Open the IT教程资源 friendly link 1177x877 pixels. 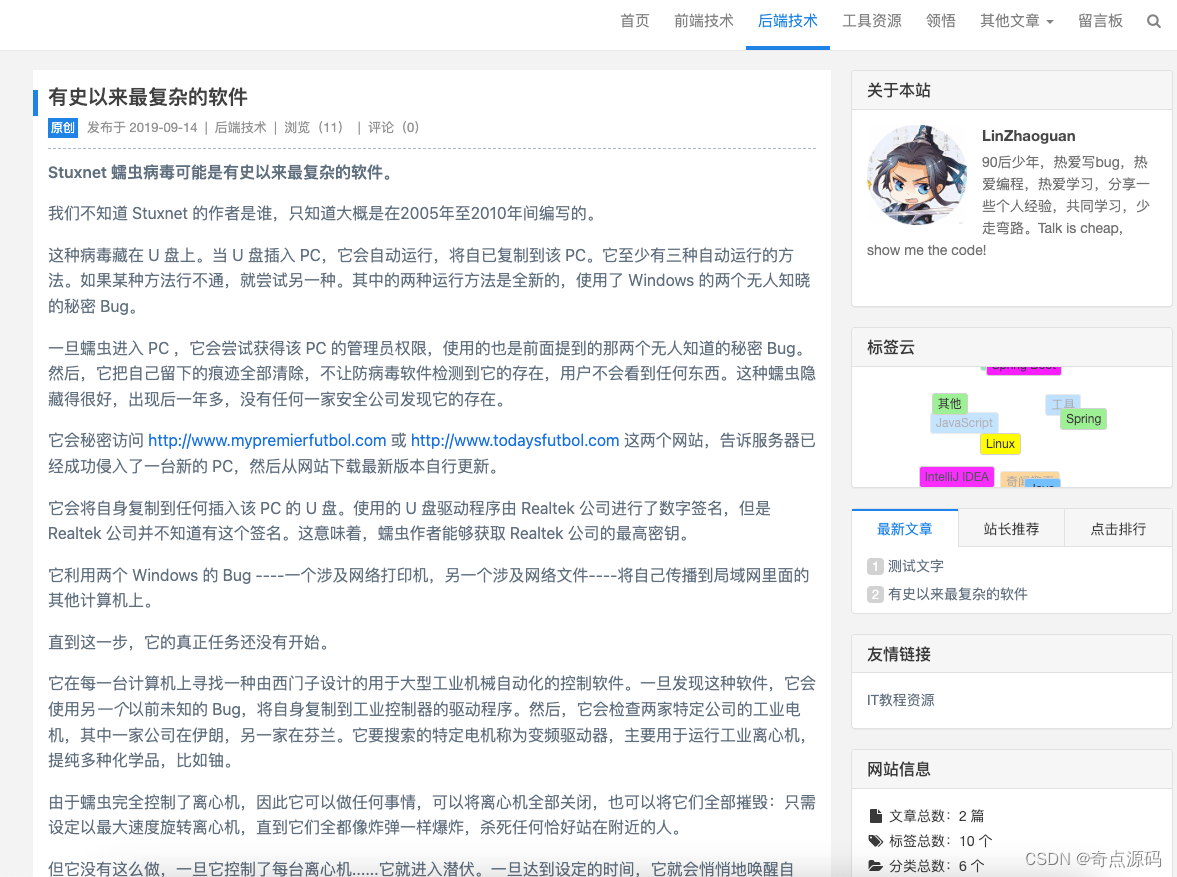(901, 700)
